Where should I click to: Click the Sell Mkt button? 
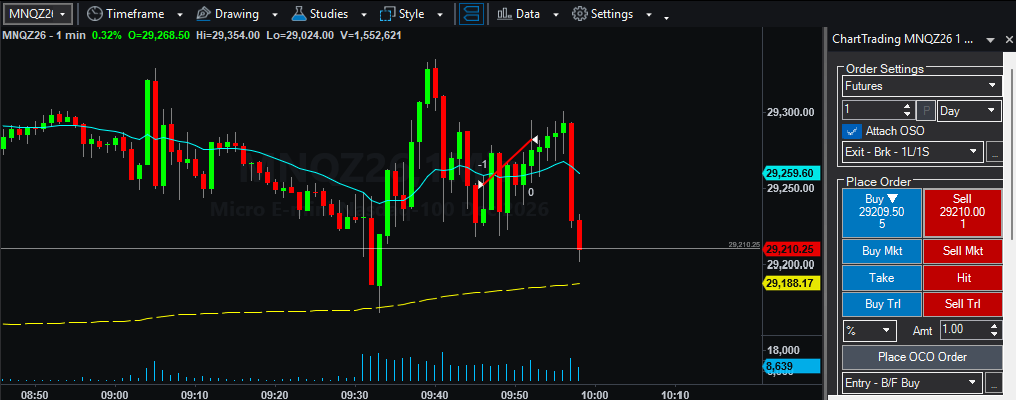pos(962,251)
